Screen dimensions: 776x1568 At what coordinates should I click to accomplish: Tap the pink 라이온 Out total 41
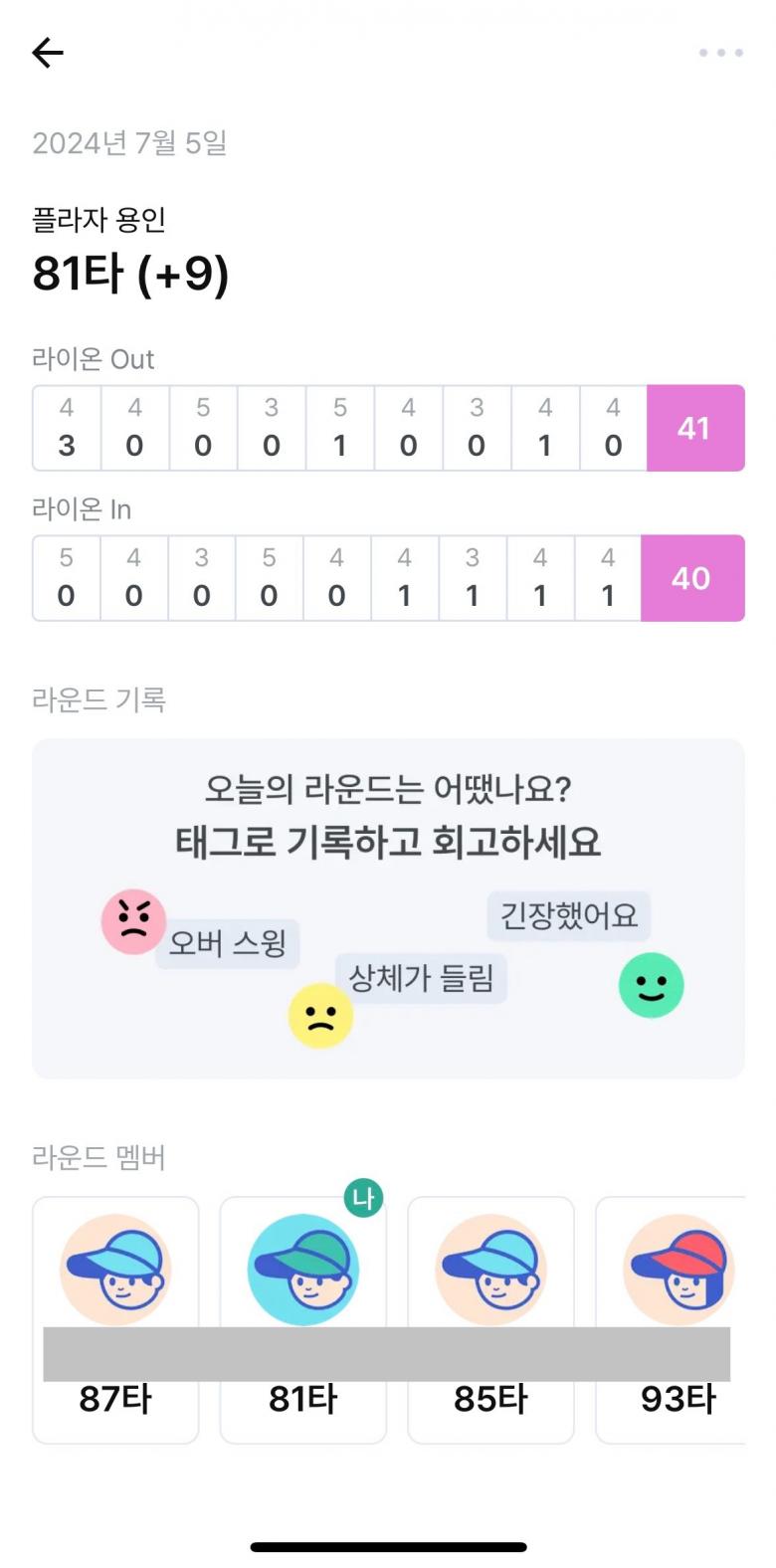coord(694,428)
